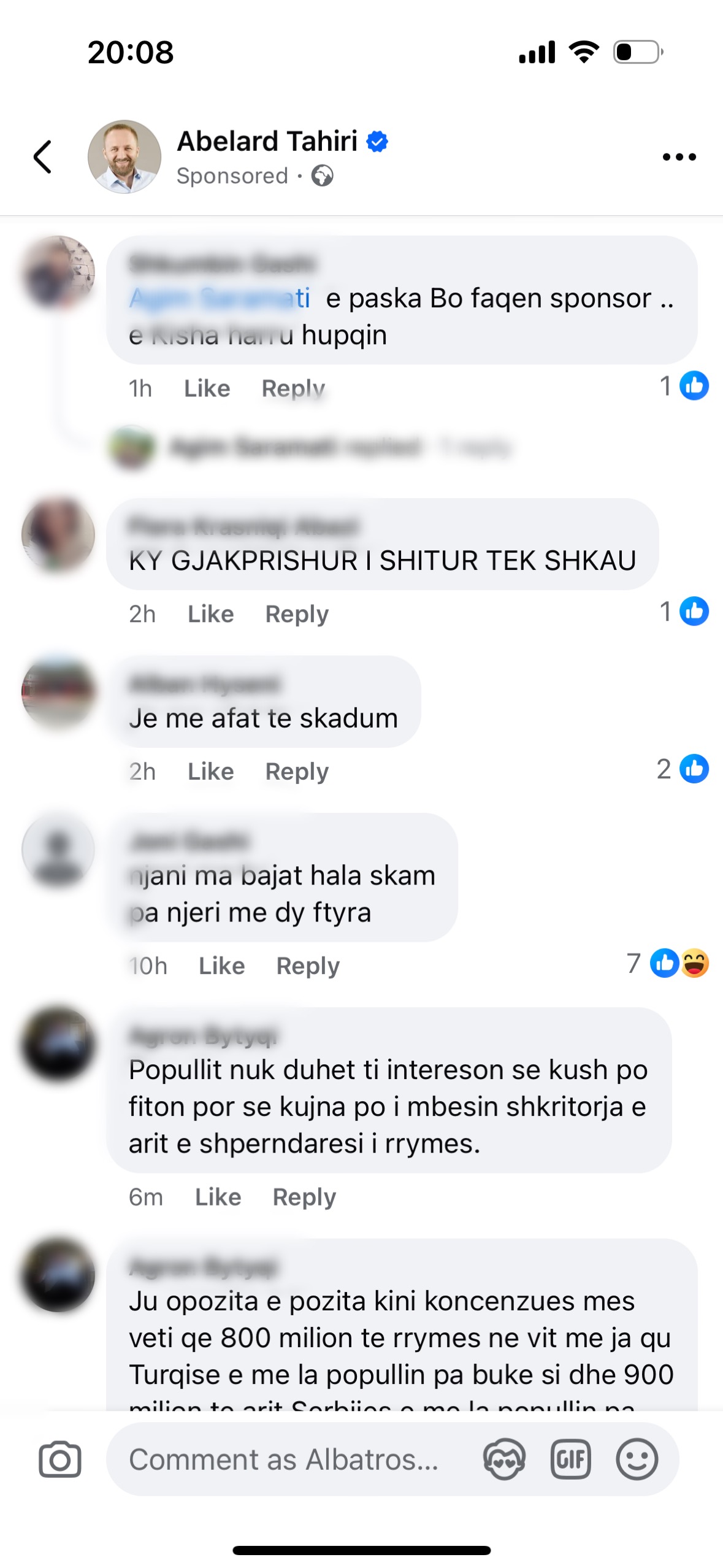Open the tagged name link in first comment
The width and height of the screenshot is (723, 1568).
(x=220, y=298)
